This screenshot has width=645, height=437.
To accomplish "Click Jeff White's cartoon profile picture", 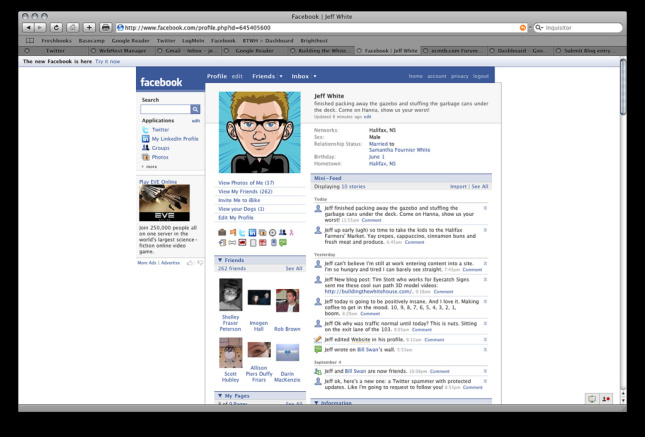I will [x=260, y=132].
